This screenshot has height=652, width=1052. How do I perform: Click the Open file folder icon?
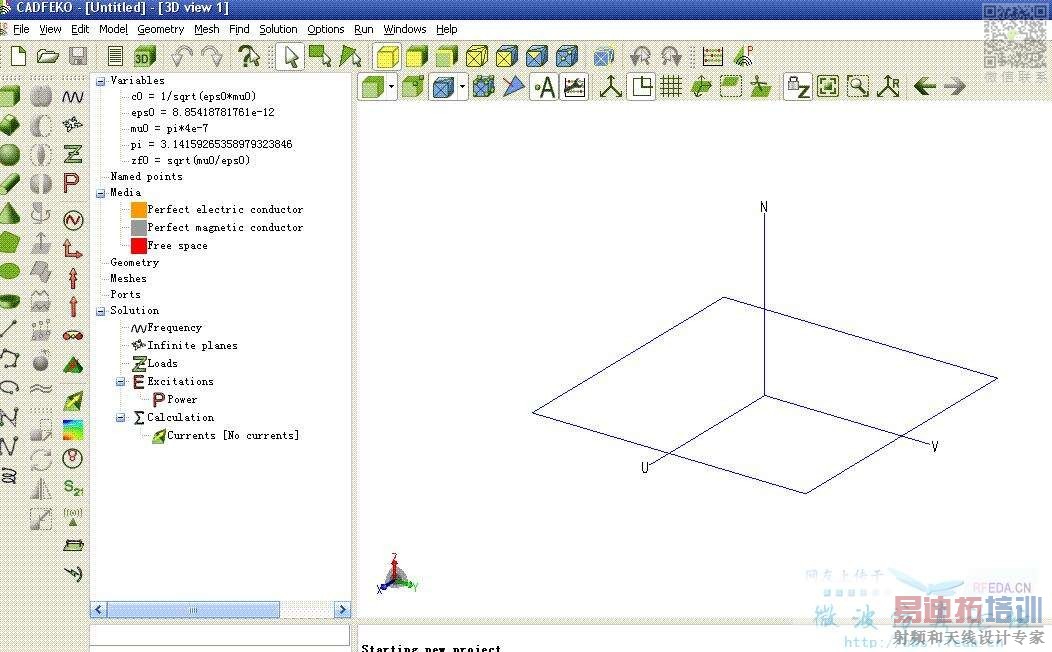48,56
